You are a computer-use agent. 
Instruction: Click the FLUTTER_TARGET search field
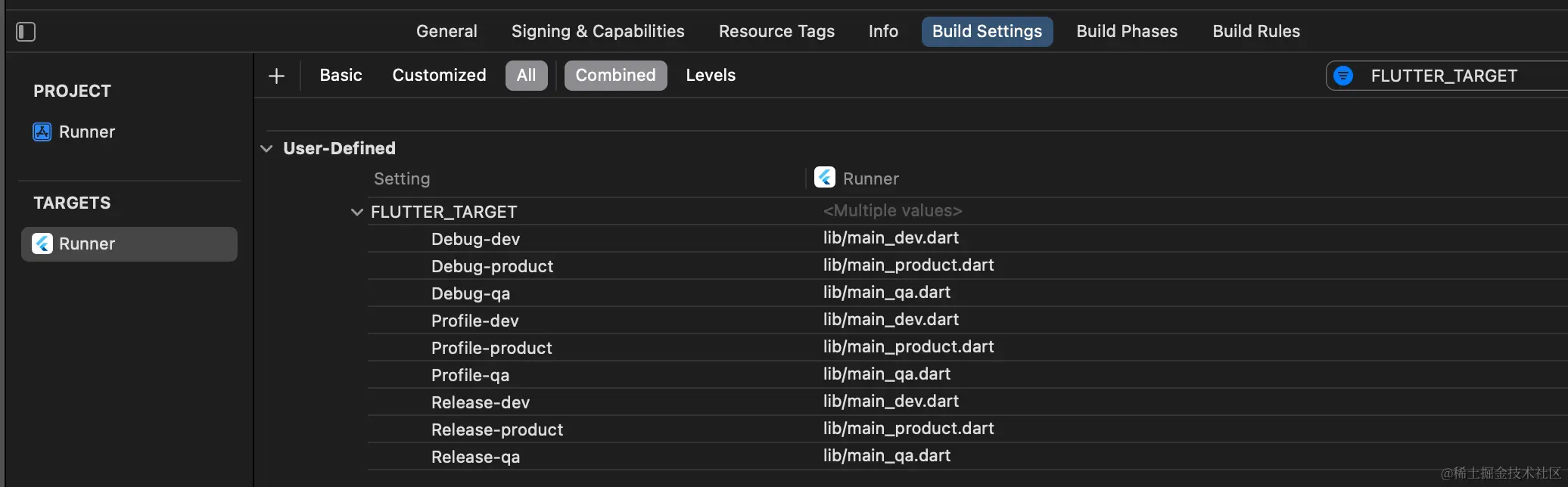1453,76
